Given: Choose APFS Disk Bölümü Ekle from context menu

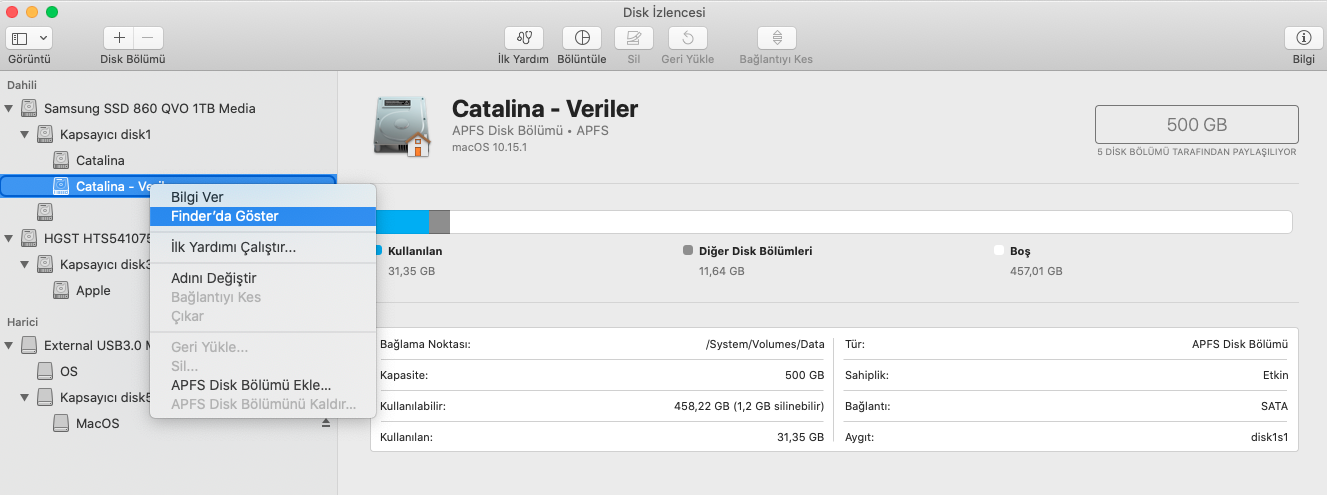Looking at the screenshot, I should tap(263, 385).
